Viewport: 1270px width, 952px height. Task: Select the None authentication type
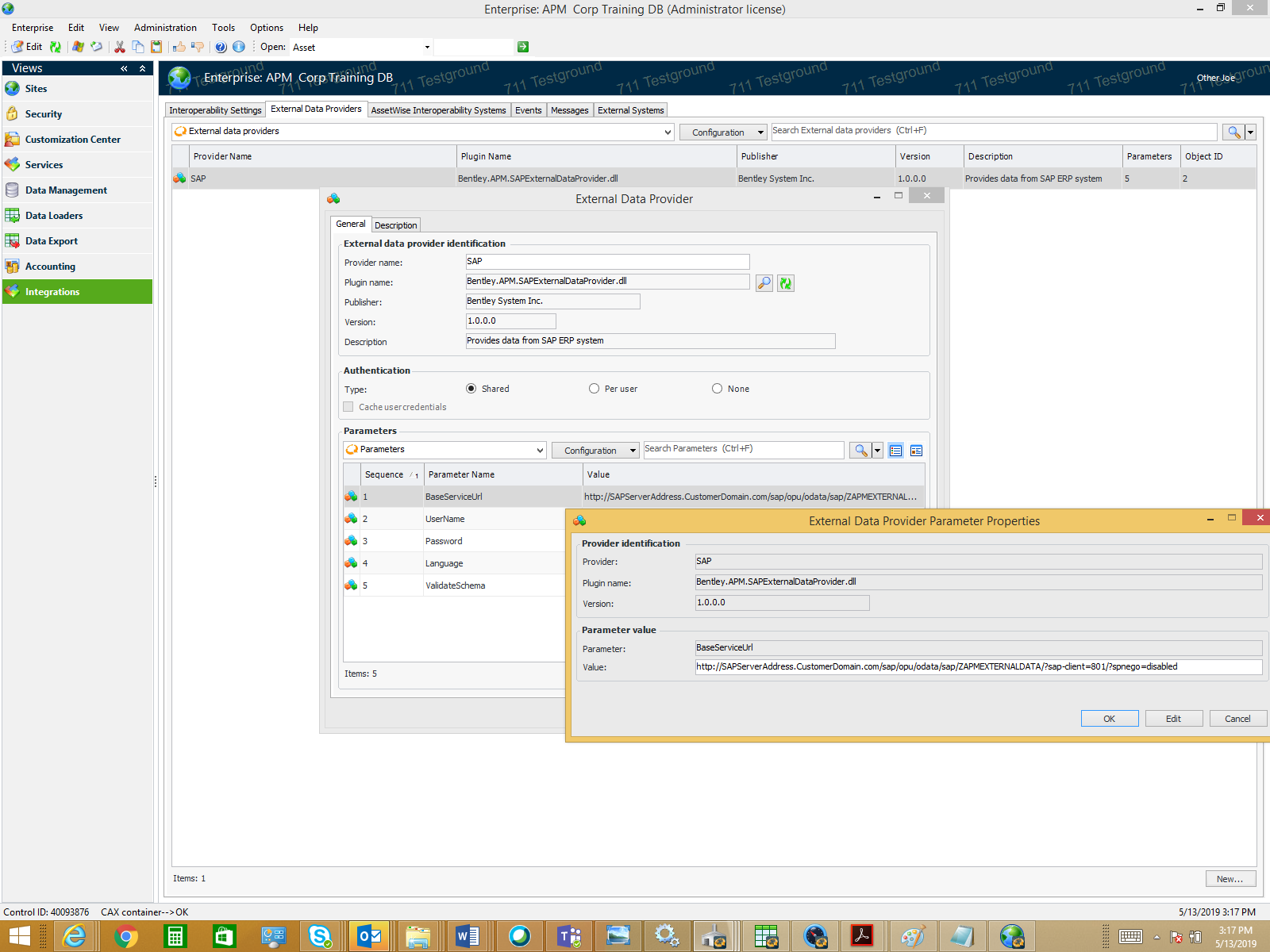pos(717,389)
